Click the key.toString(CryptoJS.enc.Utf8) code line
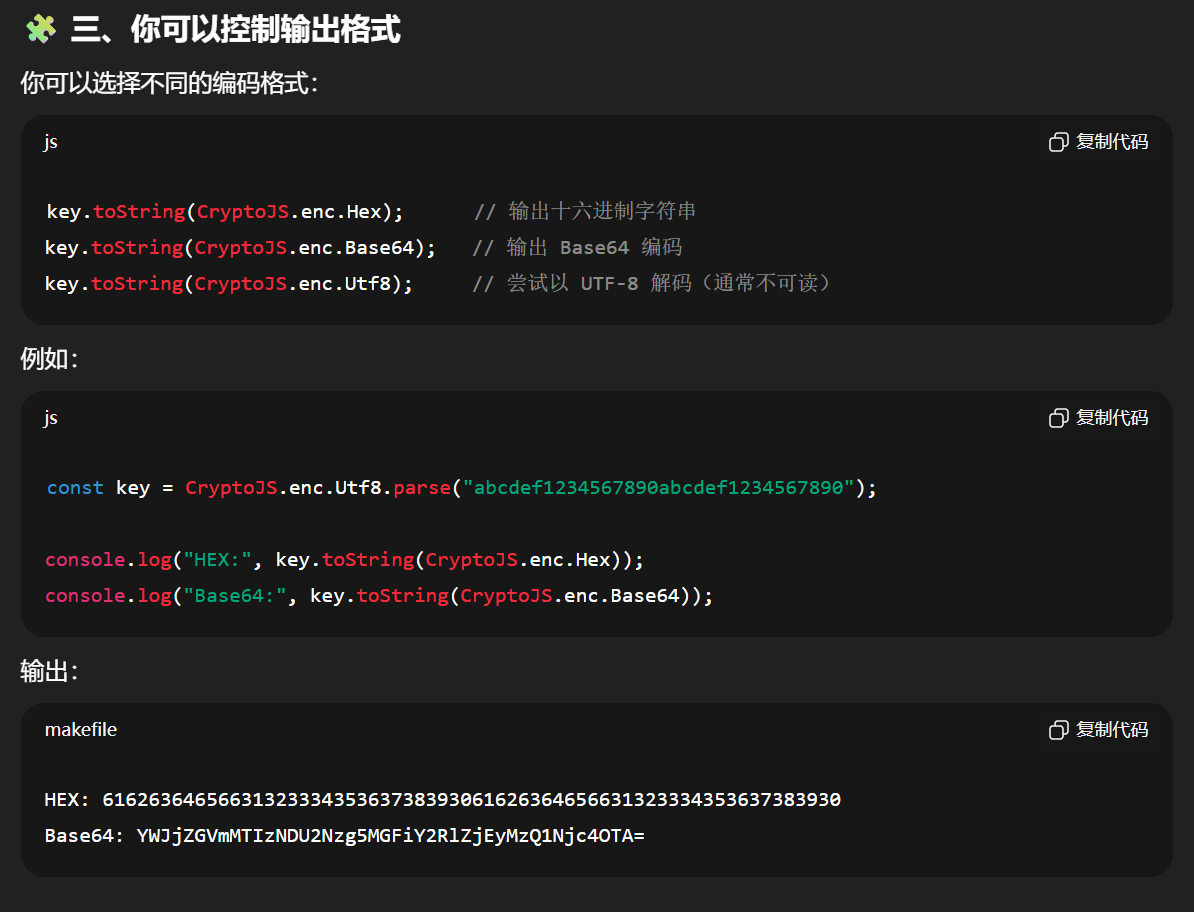This screenshot has width=1194, height=912. 229,284
